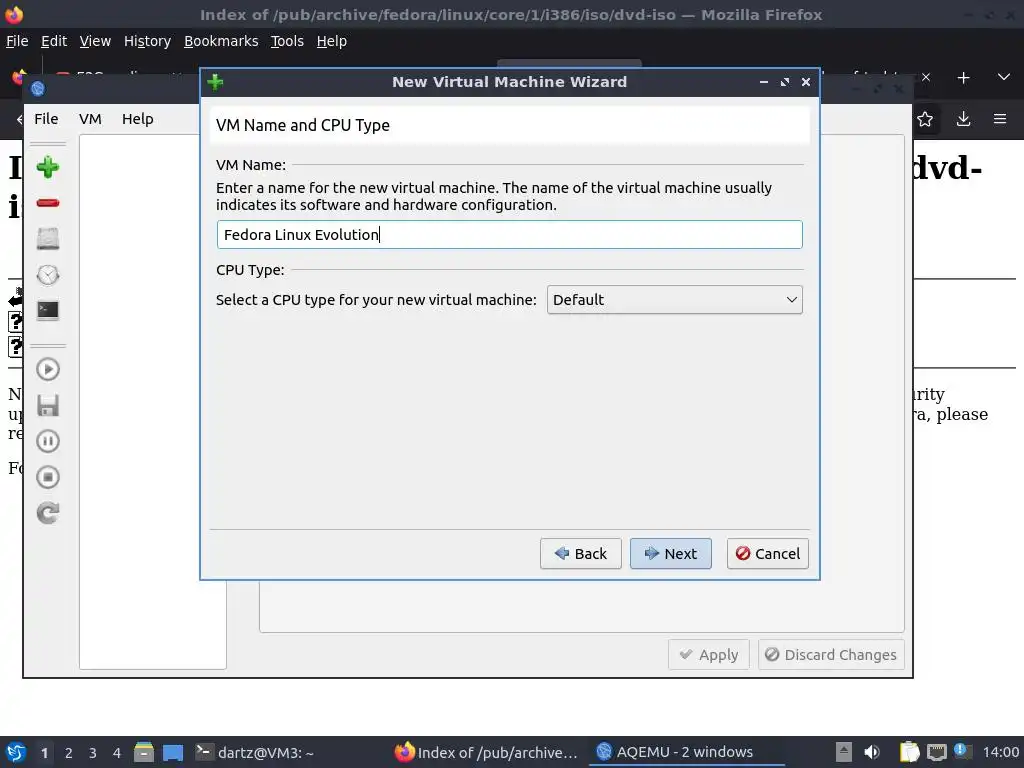
Task: Open the Firefox Edit menu
Action: pyautogui.click(x=54, y=41)
